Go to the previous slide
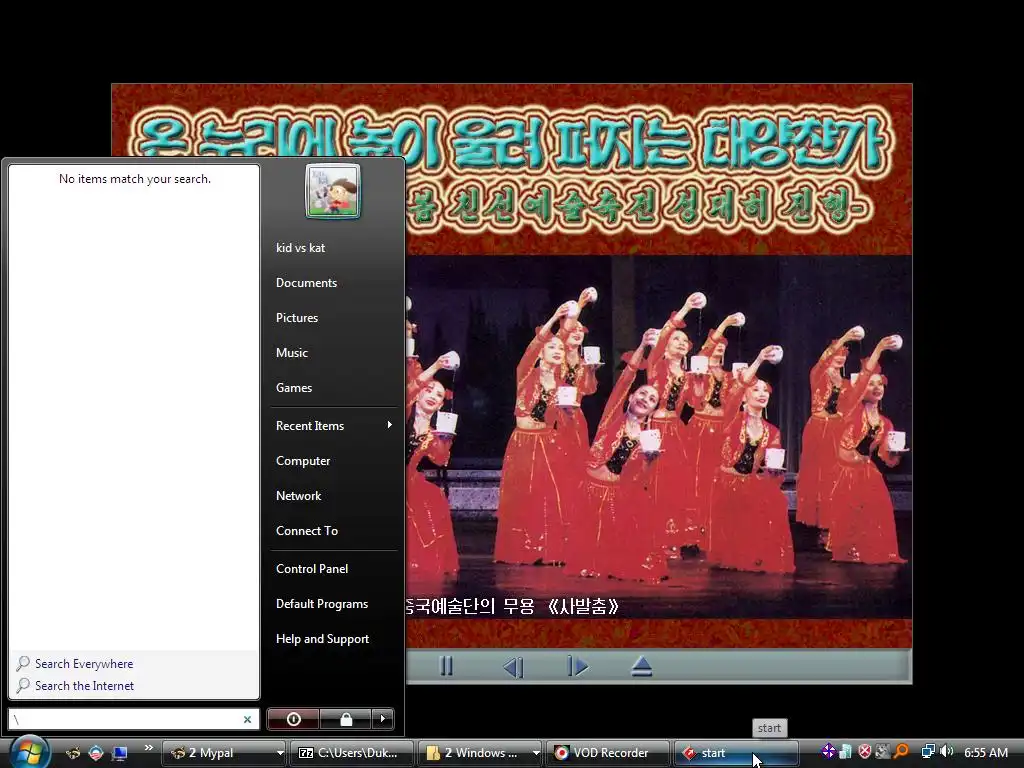Image resolution: width=1024 pixels, height=768 pixels. point(513,667)
